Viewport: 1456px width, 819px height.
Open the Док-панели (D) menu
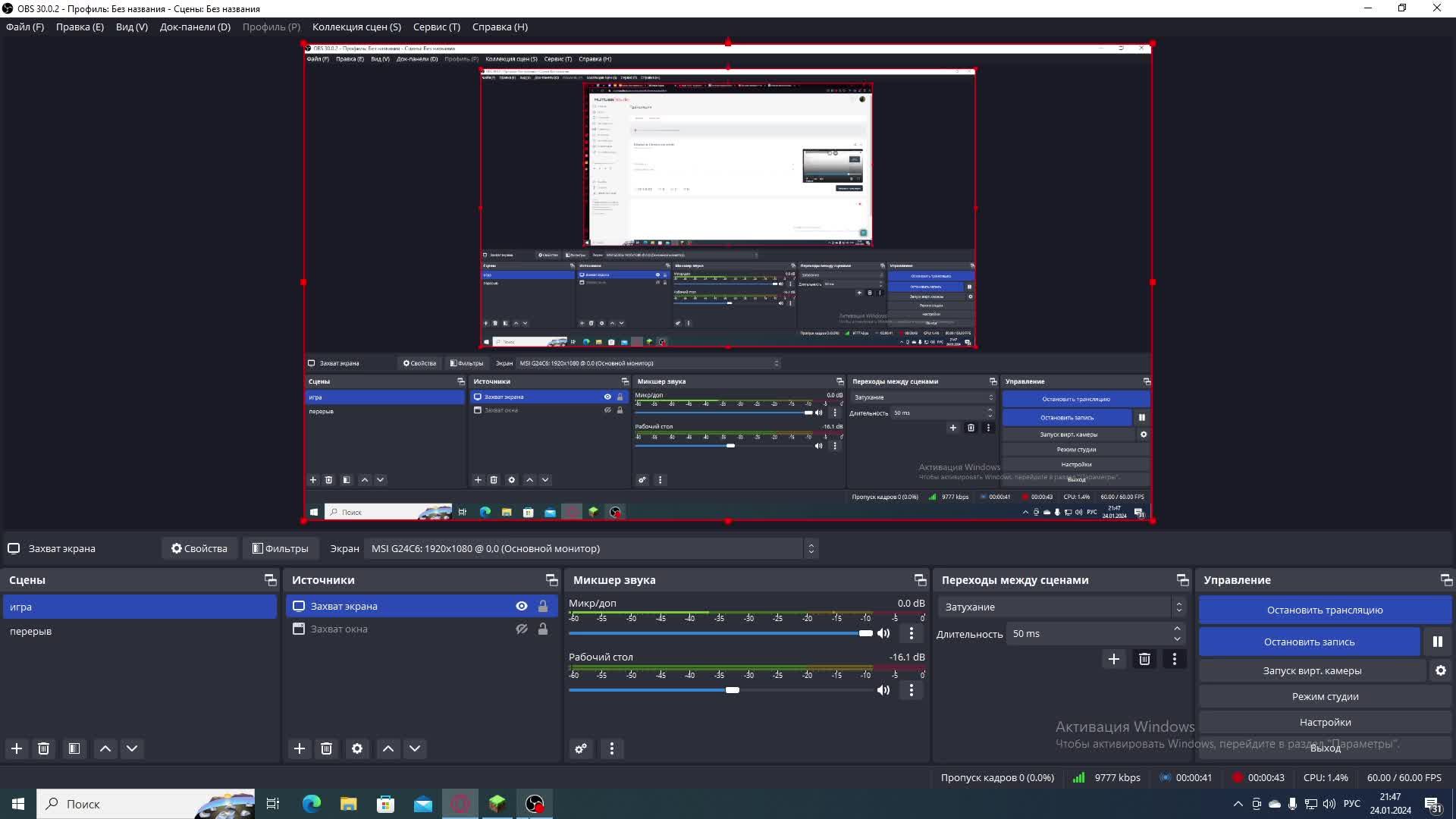coord(195,27)
